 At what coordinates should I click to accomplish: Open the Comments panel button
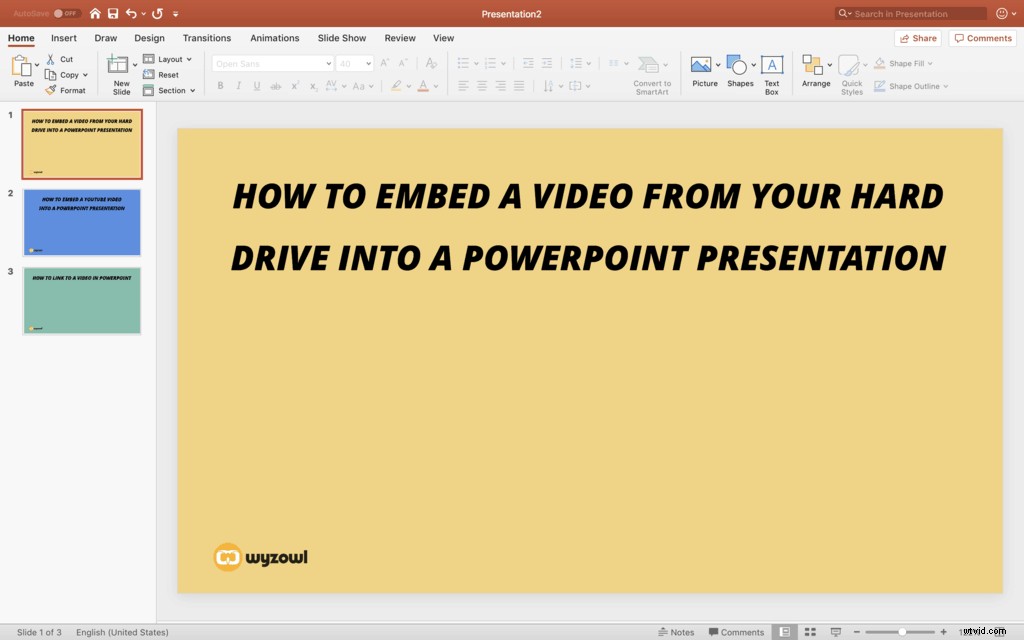(982, 37)
